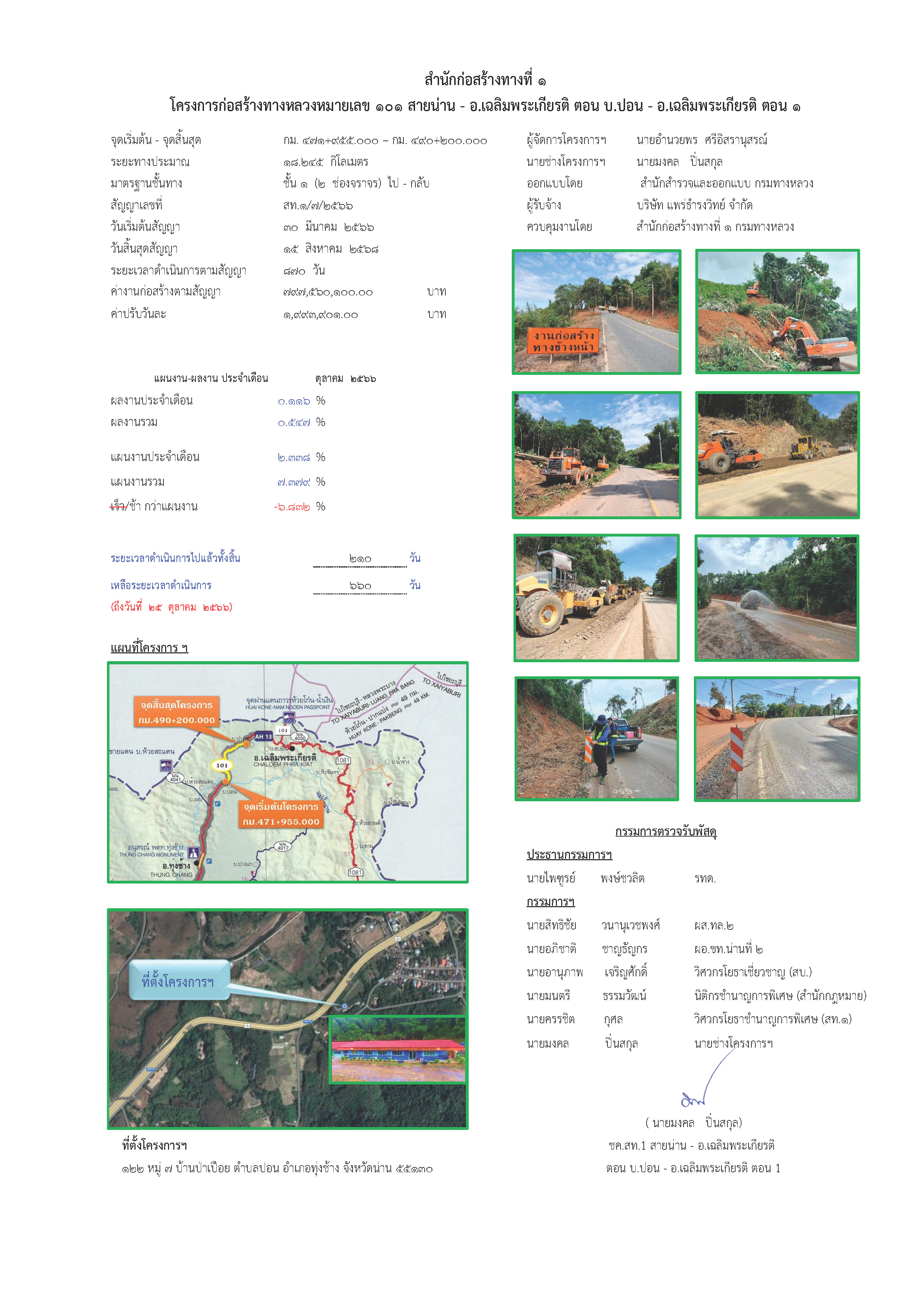Select project manager name 'นายอำนวยพร ศรีอิสรานุสรณ์'

coord(702,140)
